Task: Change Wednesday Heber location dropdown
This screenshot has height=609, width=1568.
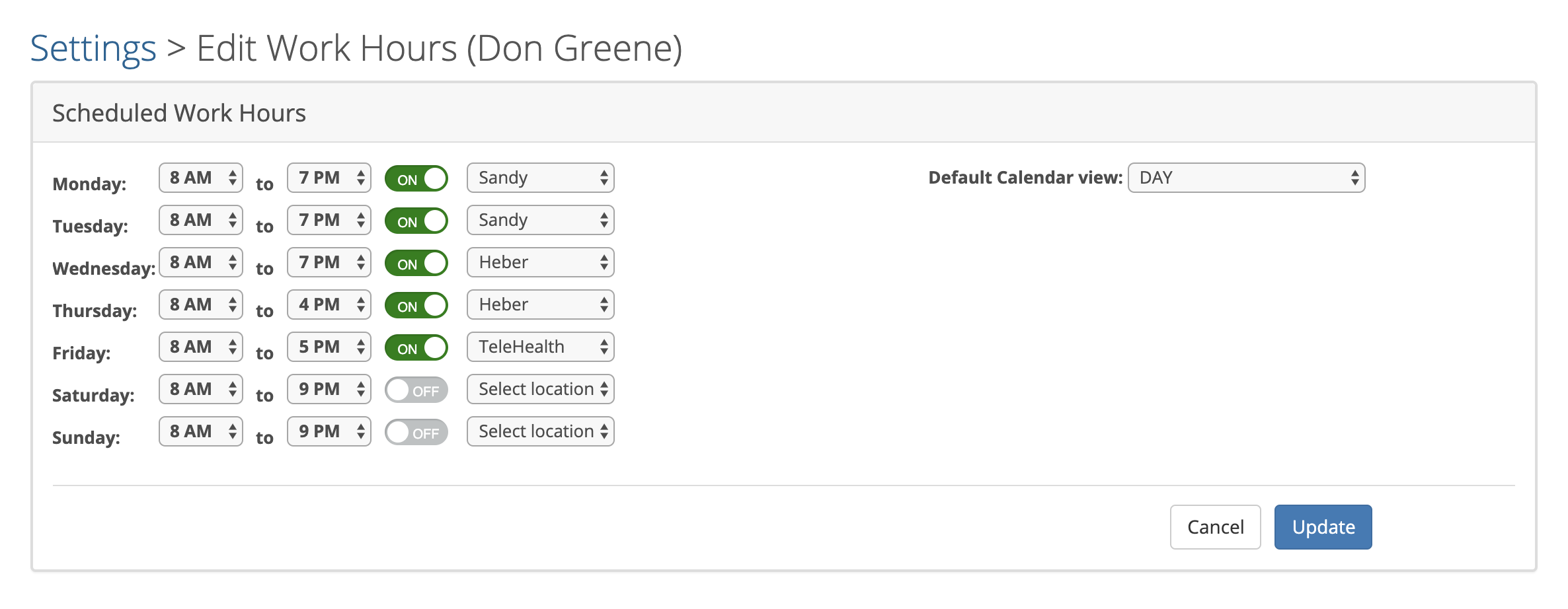Action: point(541,262)
